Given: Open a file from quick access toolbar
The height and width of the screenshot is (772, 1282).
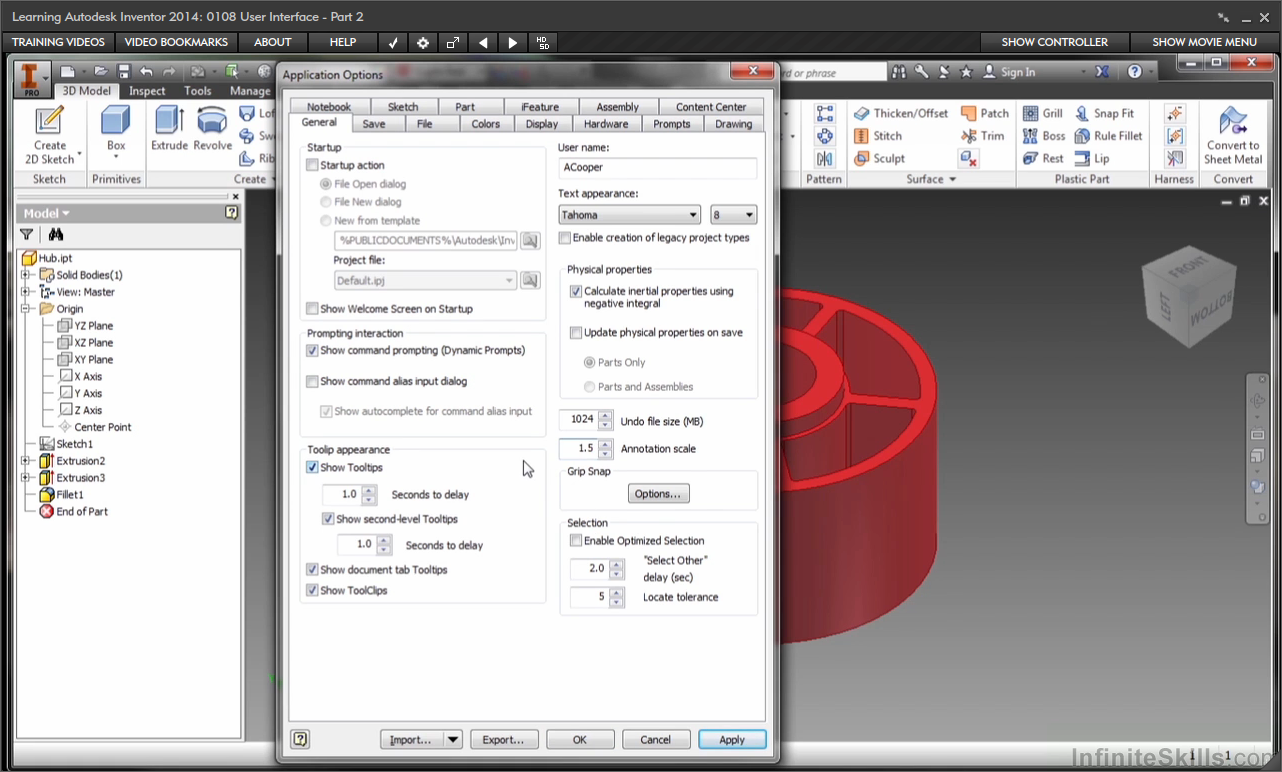Looking at the screenshot, I should click(100, 72).
